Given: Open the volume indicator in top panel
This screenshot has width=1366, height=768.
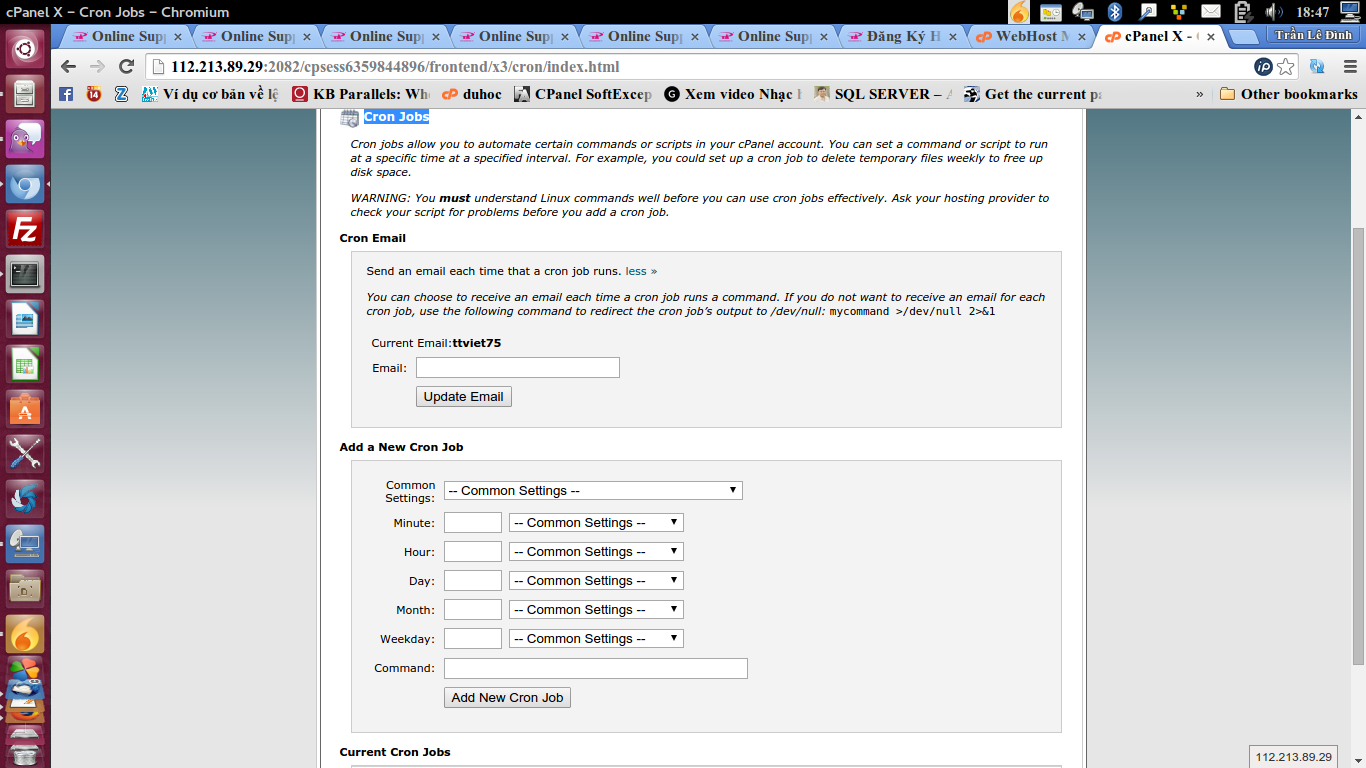Looking at the screenshot, I should click(1274, 12).
